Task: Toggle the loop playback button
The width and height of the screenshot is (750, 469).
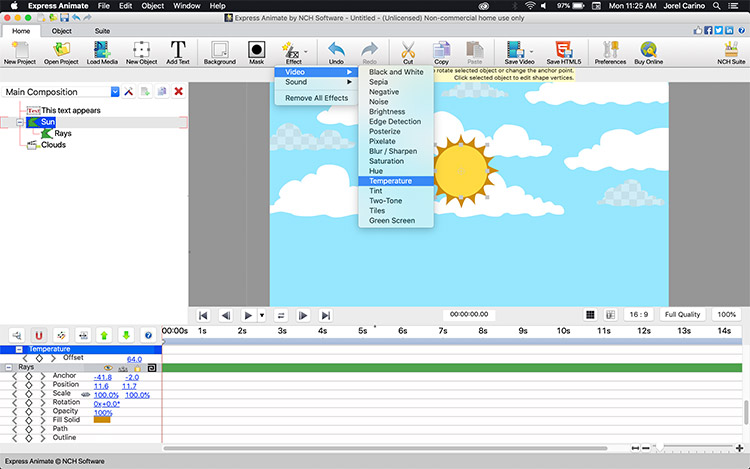Action: point(281,316)
